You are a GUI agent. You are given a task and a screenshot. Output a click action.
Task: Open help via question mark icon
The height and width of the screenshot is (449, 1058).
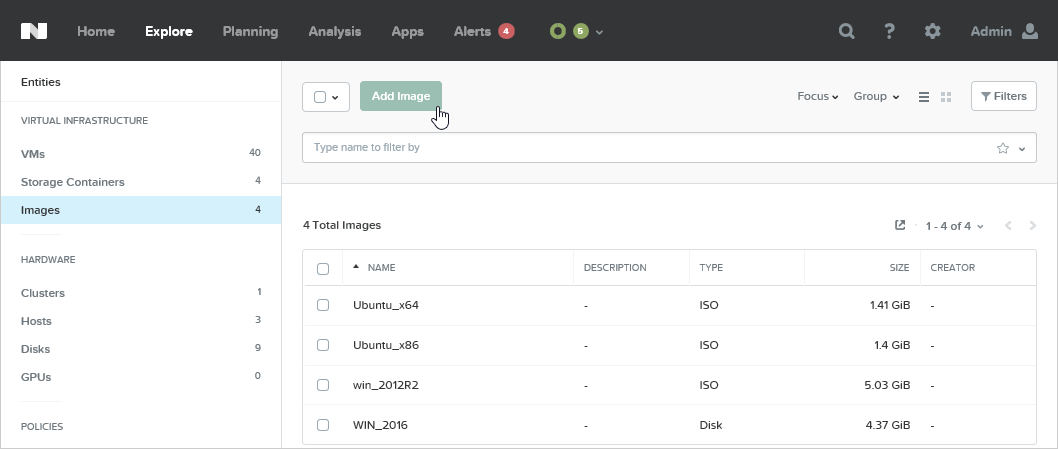pos(889,31)
